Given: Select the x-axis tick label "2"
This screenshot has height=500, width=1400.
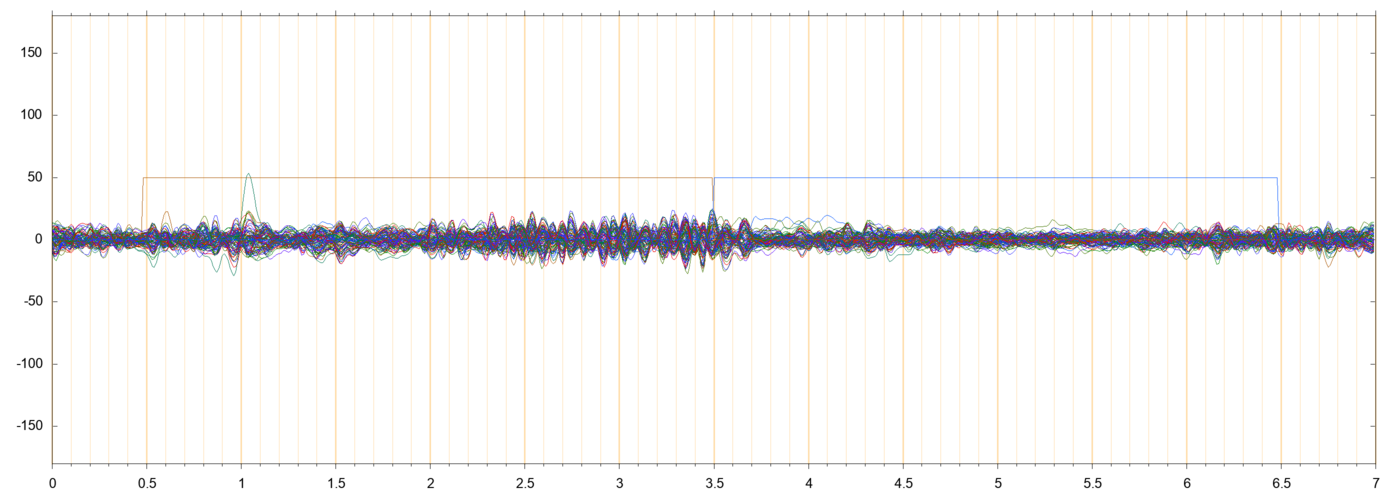Looking at the screenshot, I should click(x=430, y=481).
